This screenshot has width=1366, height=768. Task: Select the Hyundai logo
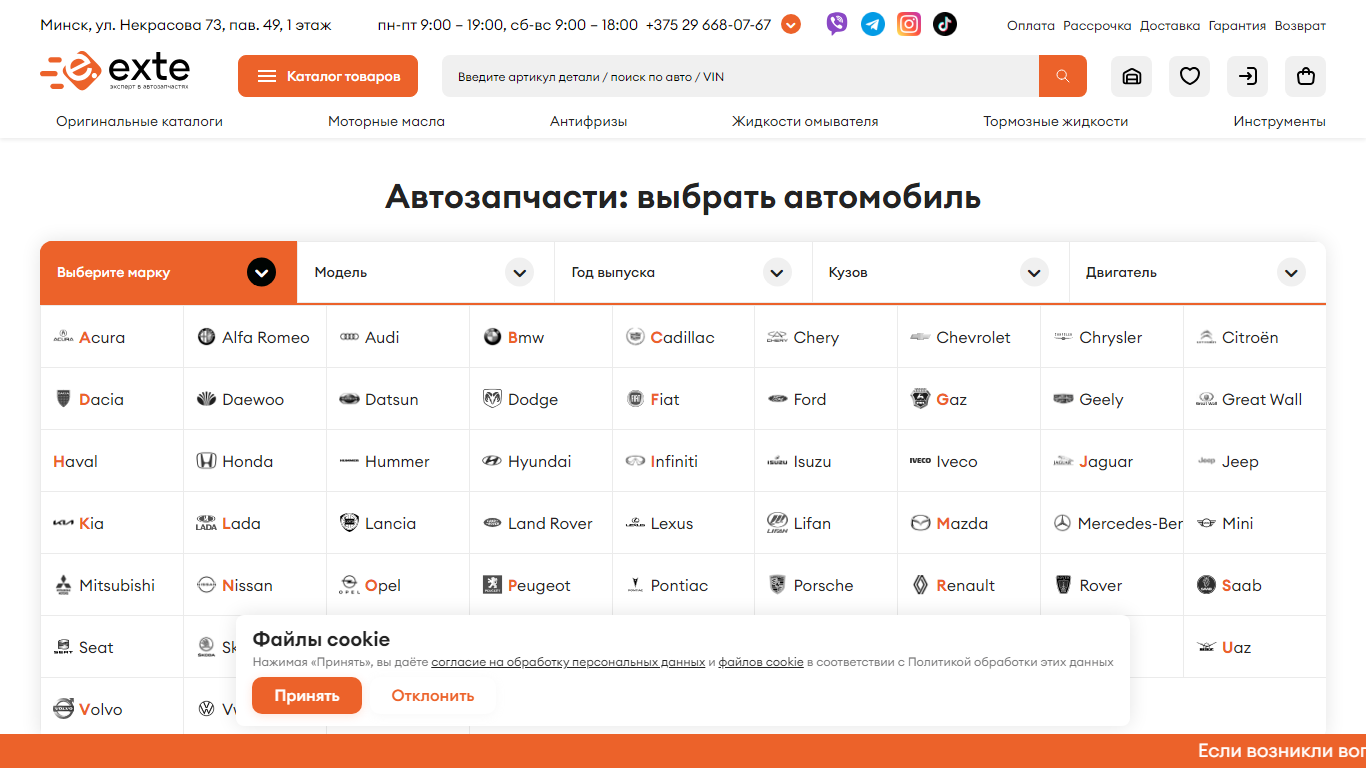pyautogui.click(x=492, y=462)
